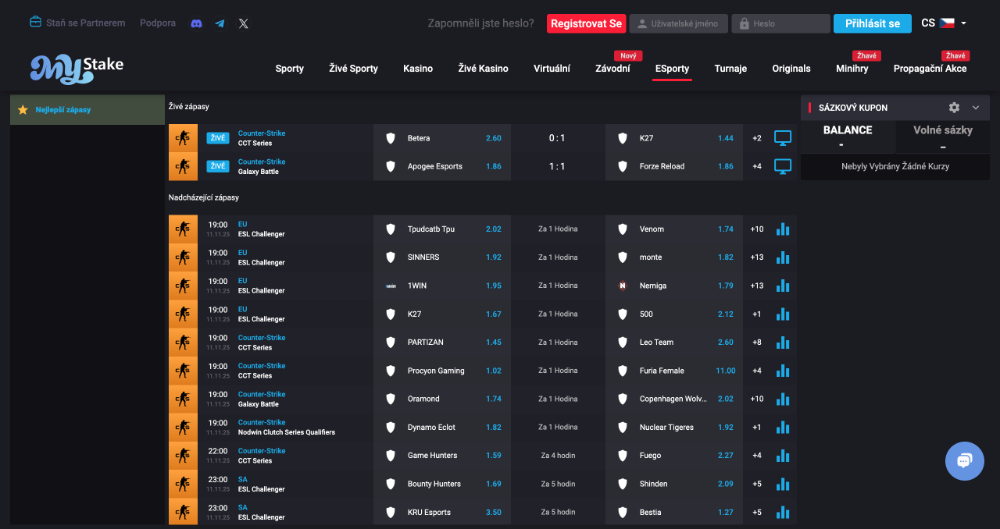1000x529 pixels.
Task: Expand +13 more markets for 1WIN match
Action: tap(757, 286)
